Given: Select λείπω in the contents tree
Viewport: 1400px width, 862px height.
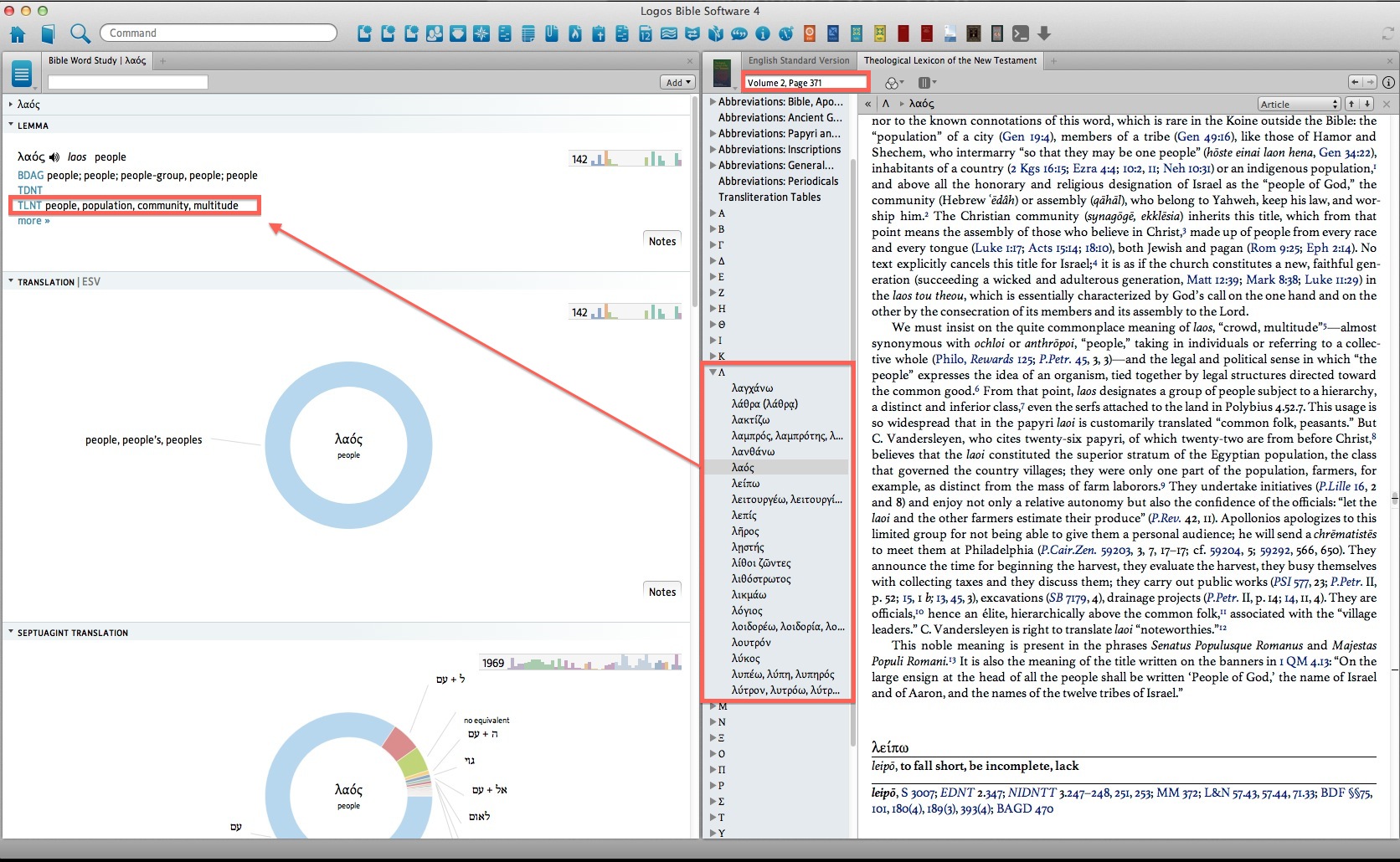Looking at the screenshot, I should 745,483.
